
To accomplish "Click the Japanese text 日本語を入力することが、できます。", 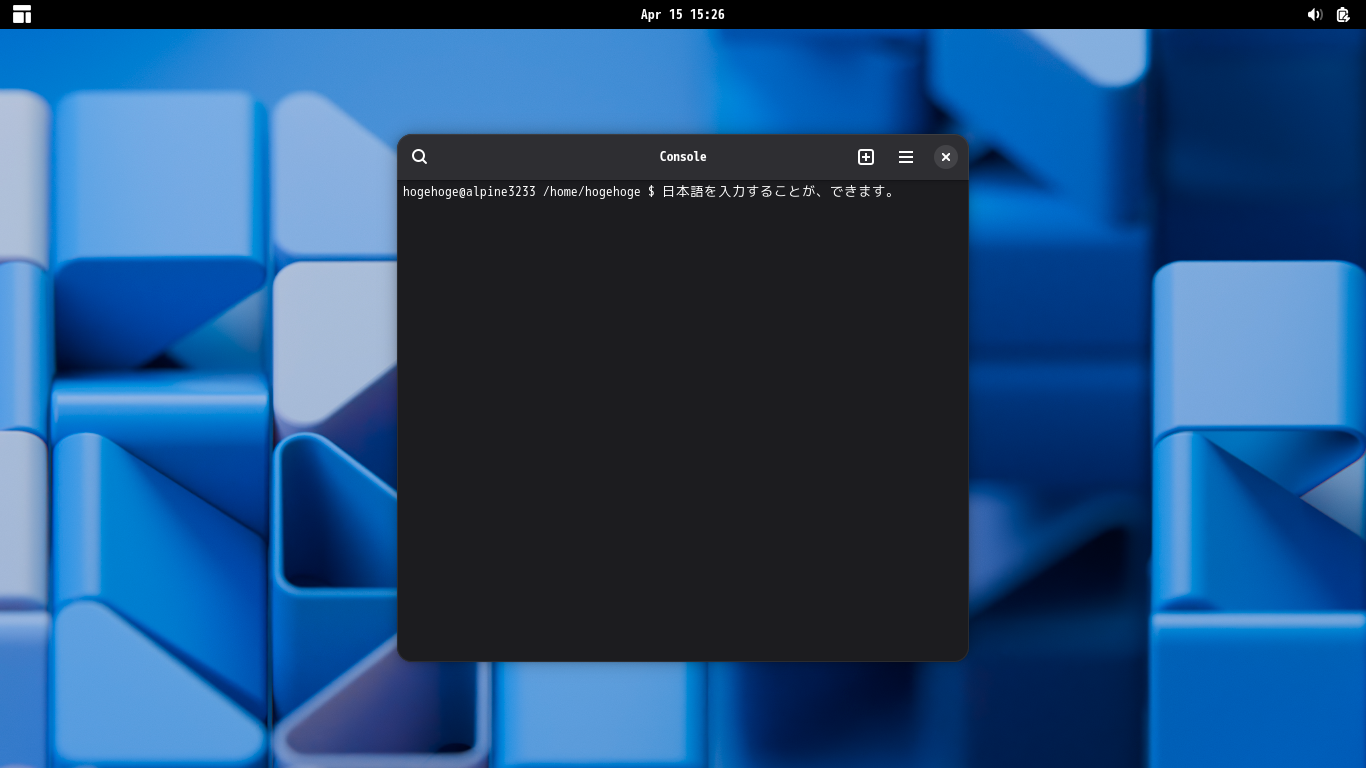I will pos(778,192).
